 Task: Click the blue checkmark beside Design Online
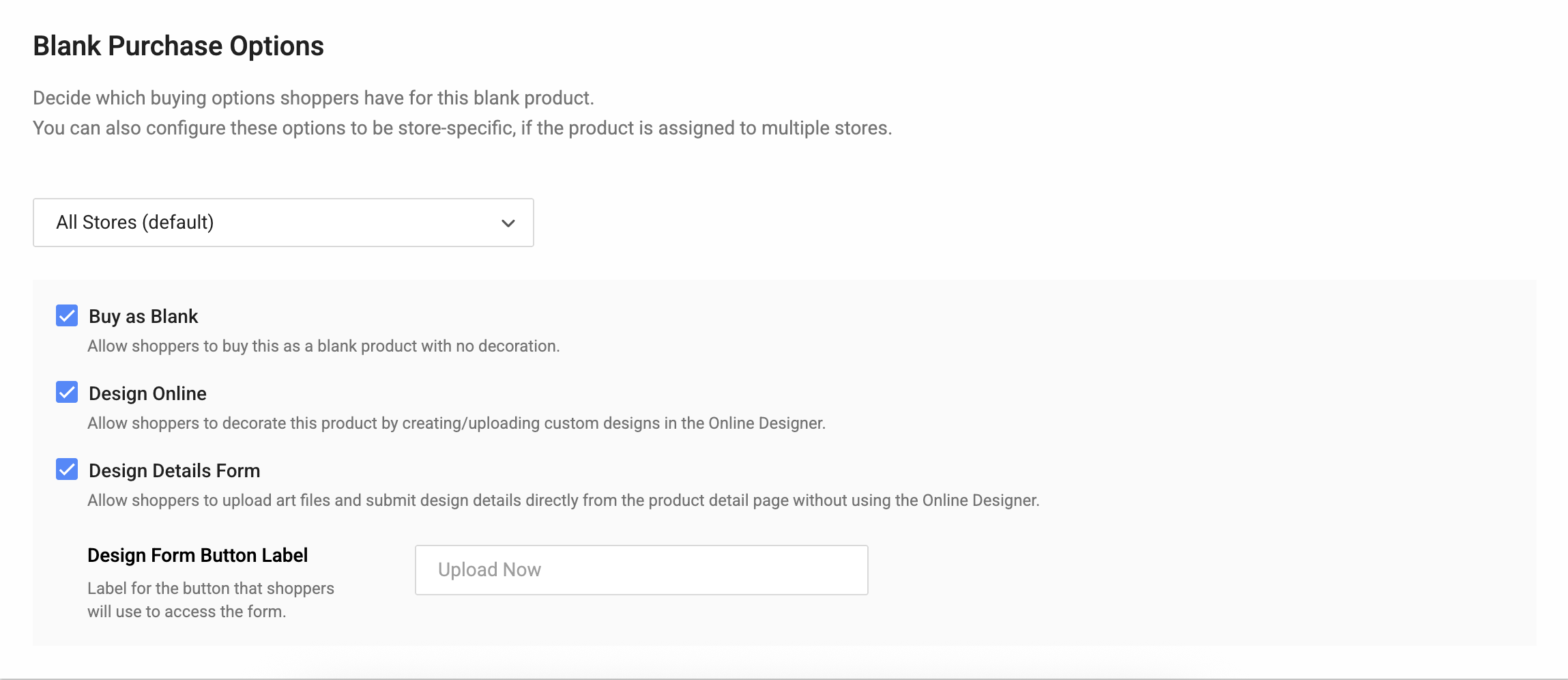pyautogui.click(x=66, y=393)
